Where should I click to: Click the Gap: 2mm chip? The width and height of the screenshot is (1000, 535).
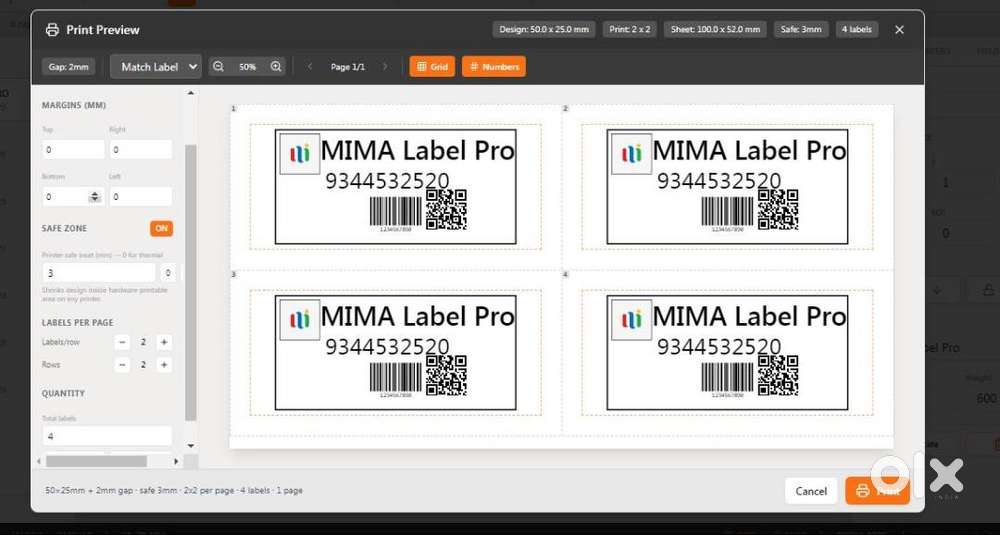point(68,66)
